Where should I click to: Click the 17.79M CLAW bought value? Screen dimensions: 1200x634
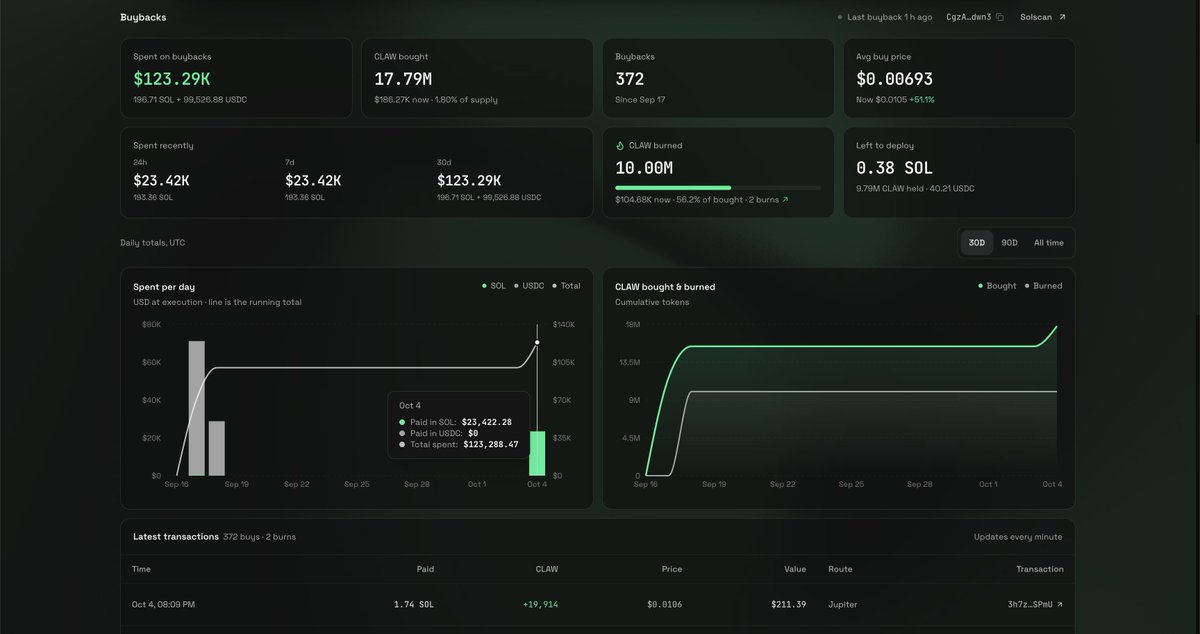403,79
